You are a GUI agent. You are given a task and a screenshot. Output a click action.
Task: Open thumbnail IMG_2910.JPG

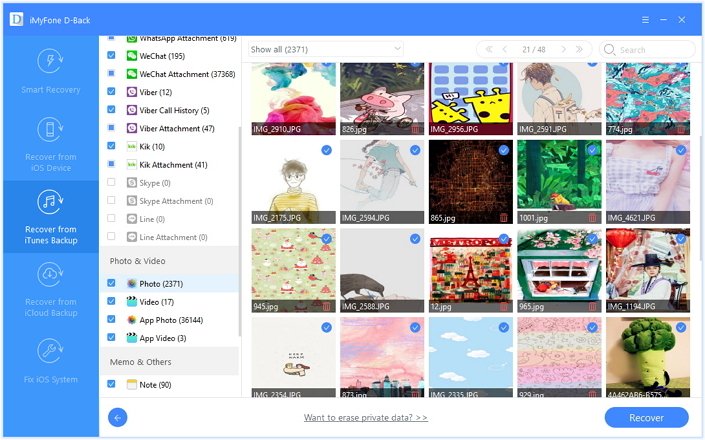293,98
